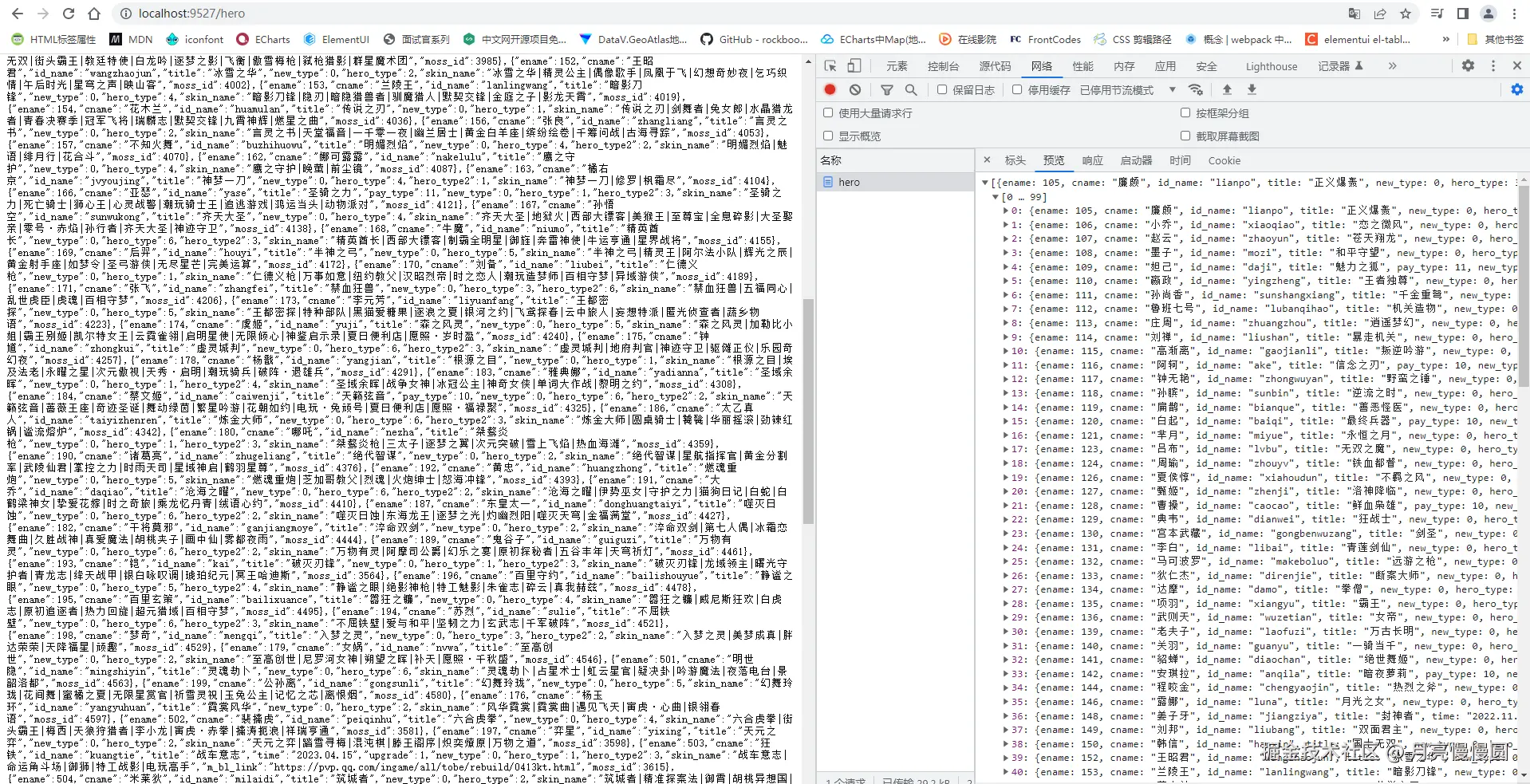Open the ElementUI bookmark

(337, 39)
